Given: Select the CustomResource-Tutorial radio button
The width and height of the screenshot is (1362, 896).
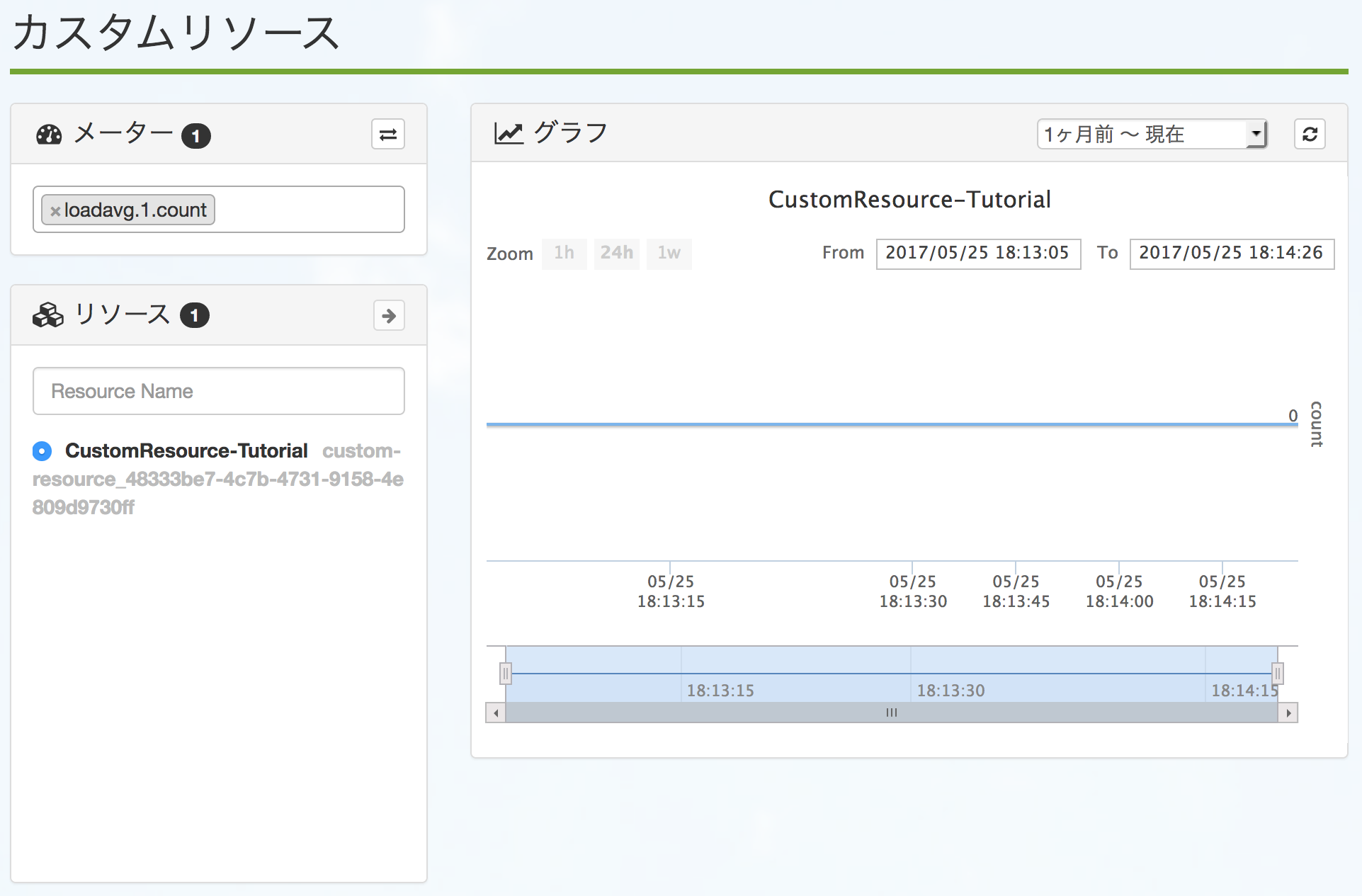Looking at the screenshot, I should click(42, 450).
